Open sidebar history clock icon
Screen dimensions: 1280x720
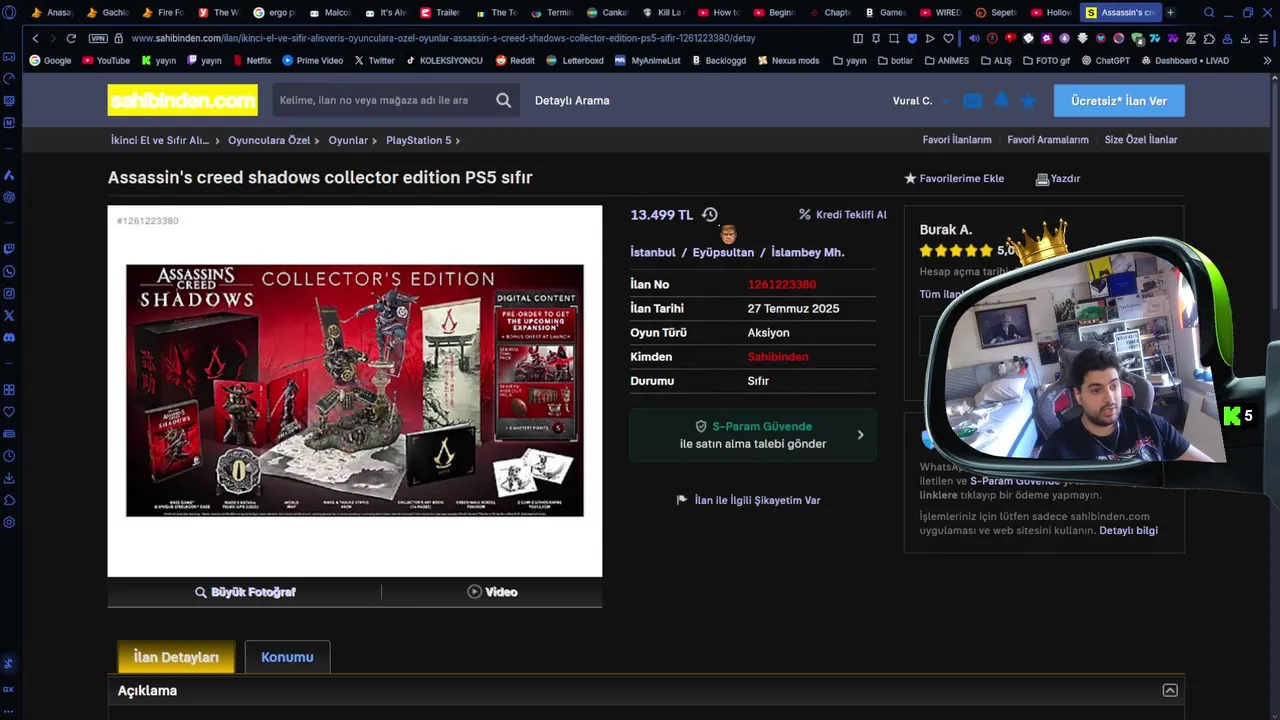(x=9, y=456)
